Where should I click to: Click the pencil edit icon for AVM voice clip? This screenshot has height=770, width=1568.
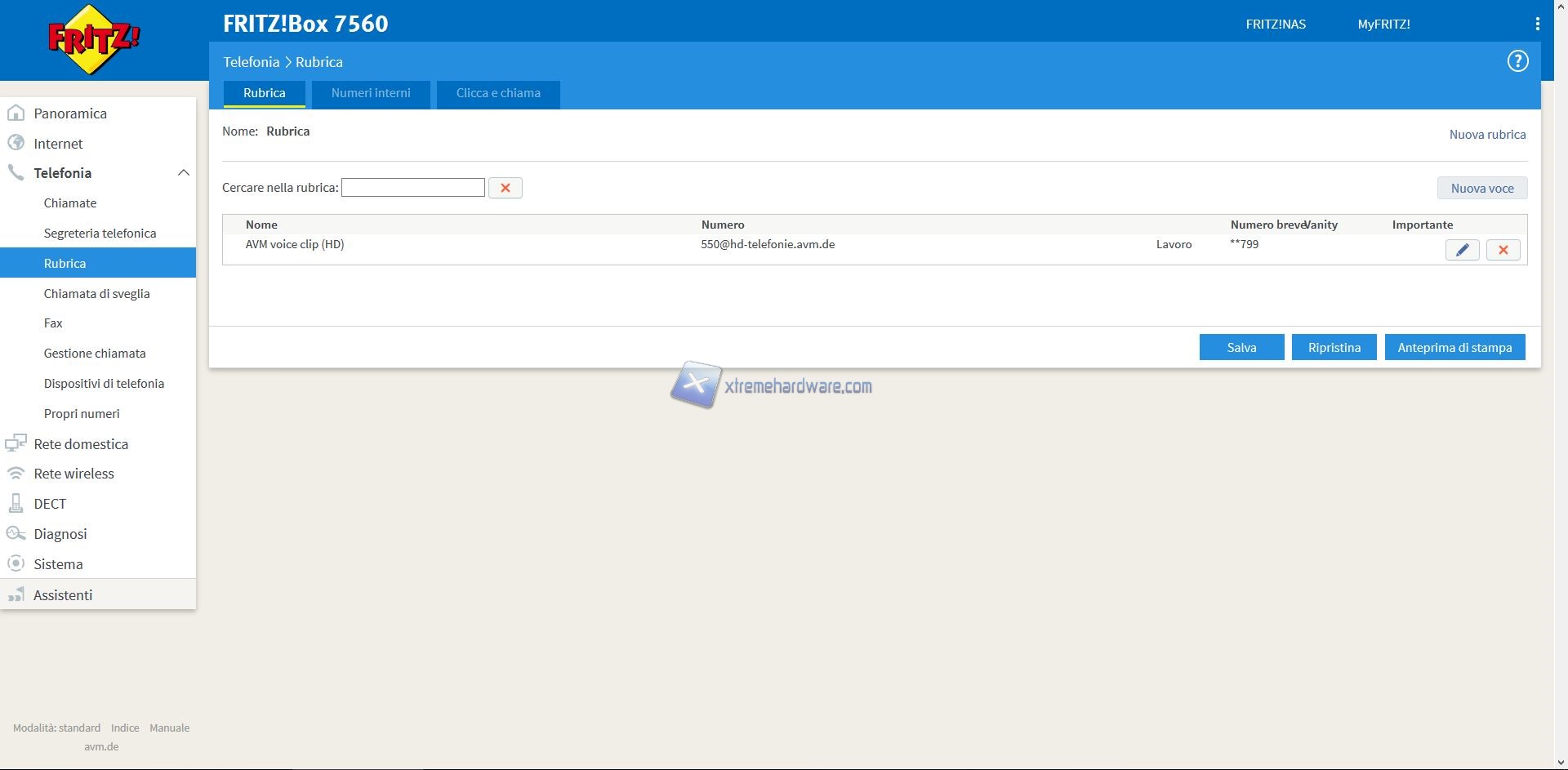(1462, 250)
